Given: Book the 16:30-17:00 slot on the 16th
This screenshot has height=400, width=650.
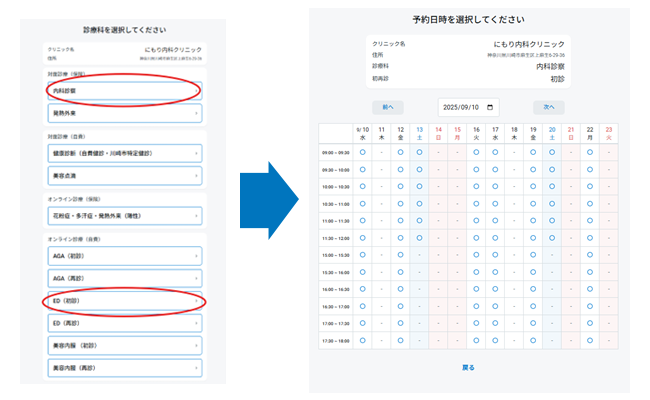Looking at the screenshot, I should coord(476,306).
